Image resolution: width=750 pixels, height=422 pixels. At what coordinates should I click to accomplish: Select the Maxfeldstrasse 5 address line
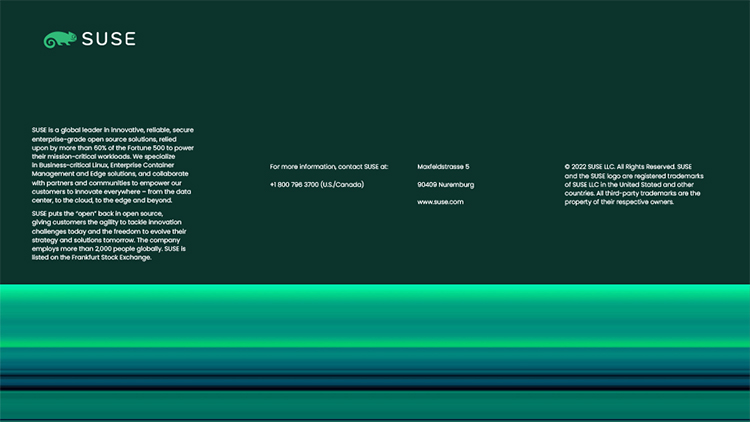(443, 166)
